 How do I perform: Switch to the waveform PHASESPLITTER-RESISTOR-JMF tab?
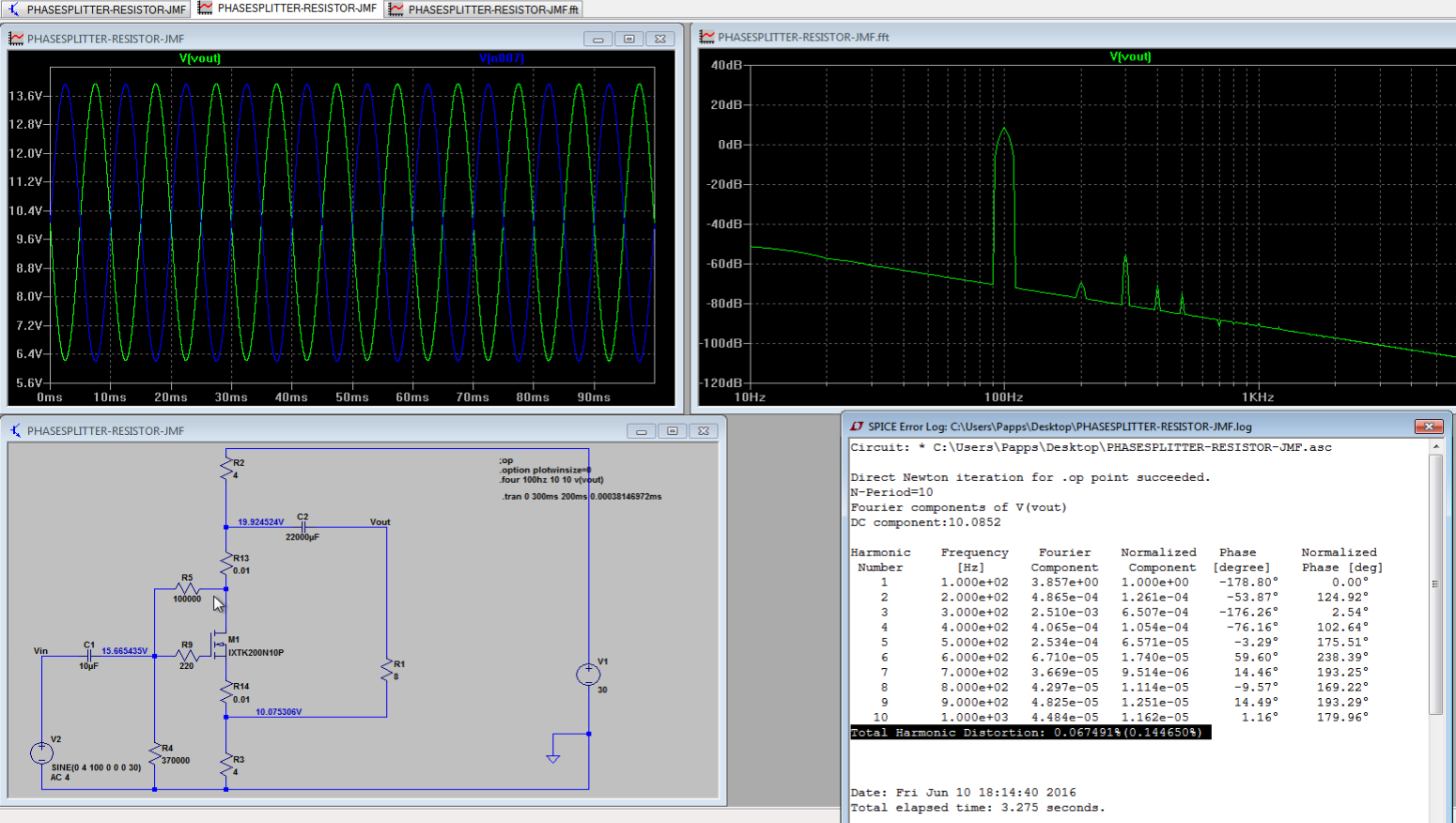pos(287,8)
